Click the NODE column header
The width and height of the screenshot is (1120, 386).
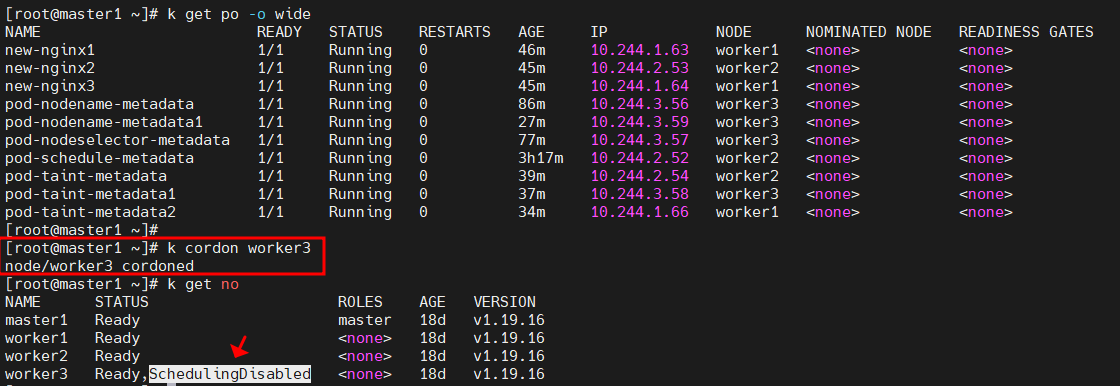pyautogui.click(x=734, y=32)
